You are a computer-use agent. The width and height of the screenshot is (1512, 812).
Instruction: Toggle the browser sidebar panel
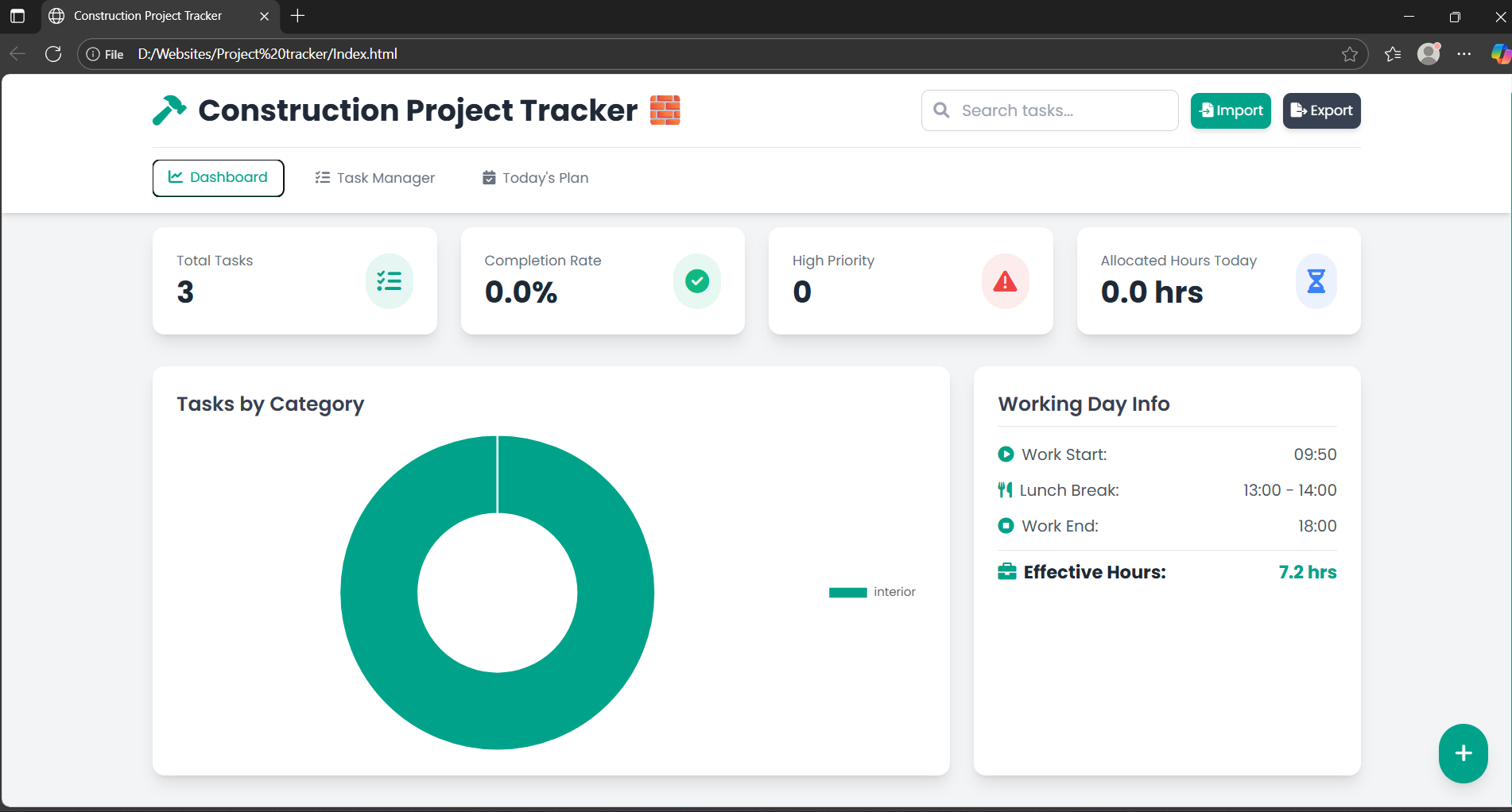pos(17,16)
